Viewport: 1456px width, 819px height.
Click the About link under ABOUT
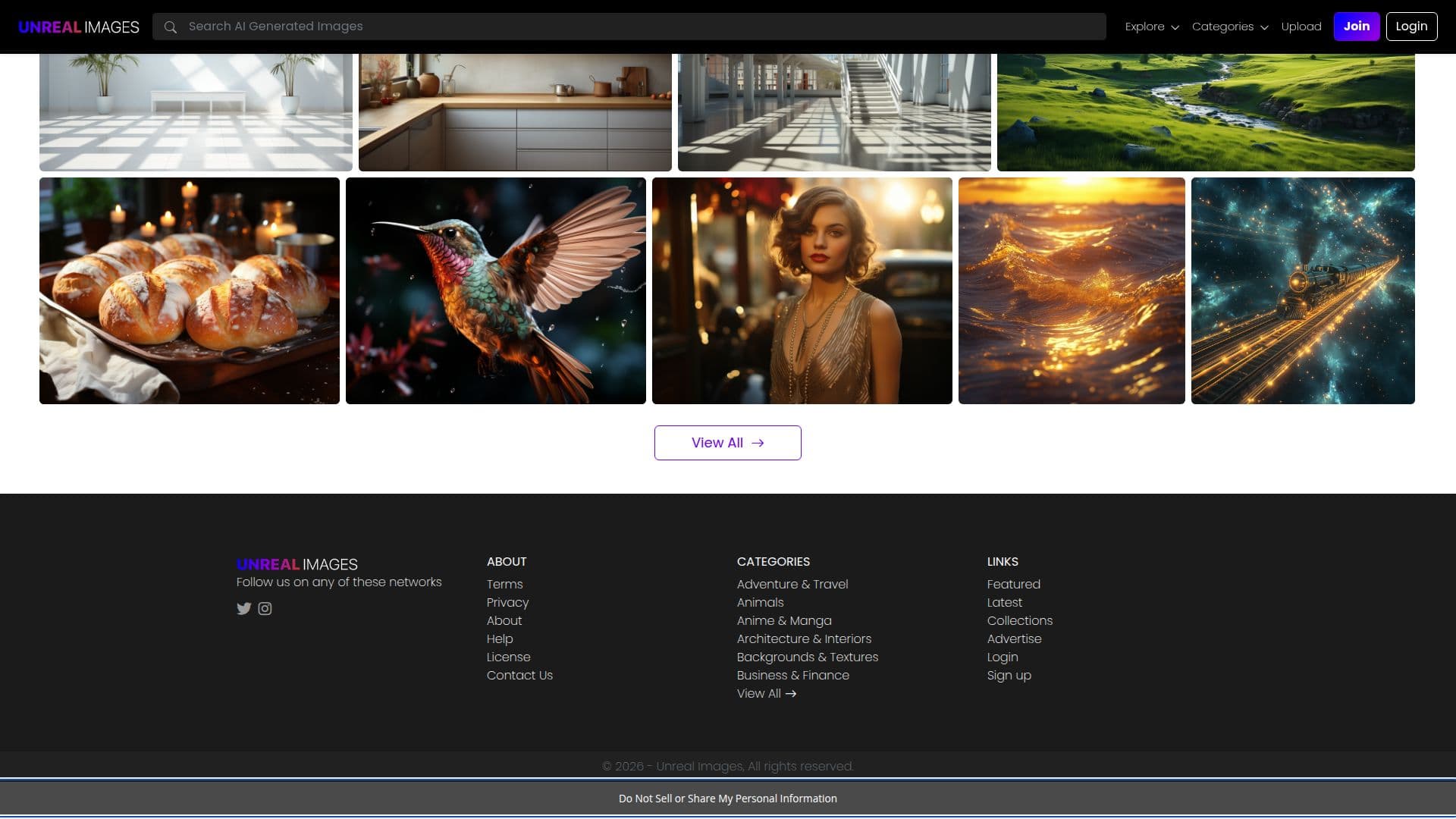504,620
